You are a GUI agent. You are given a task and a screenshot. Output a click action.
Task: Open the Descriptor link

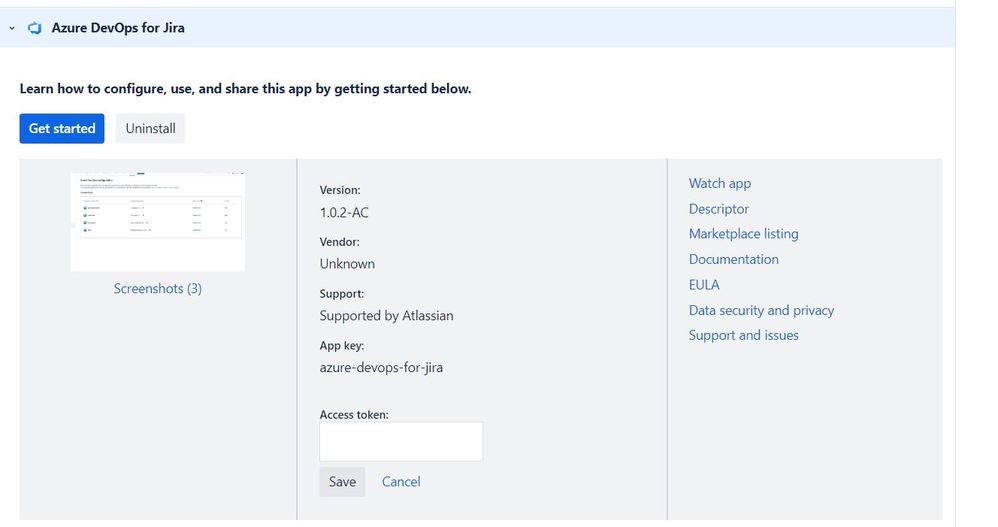pos(718,209)
